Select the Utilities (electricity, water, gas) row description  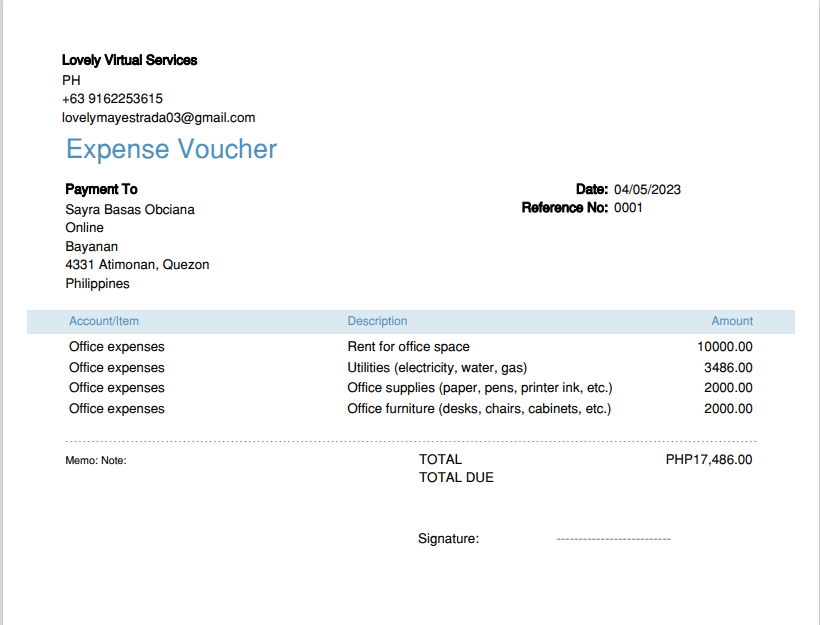click(x=437, y=367)
